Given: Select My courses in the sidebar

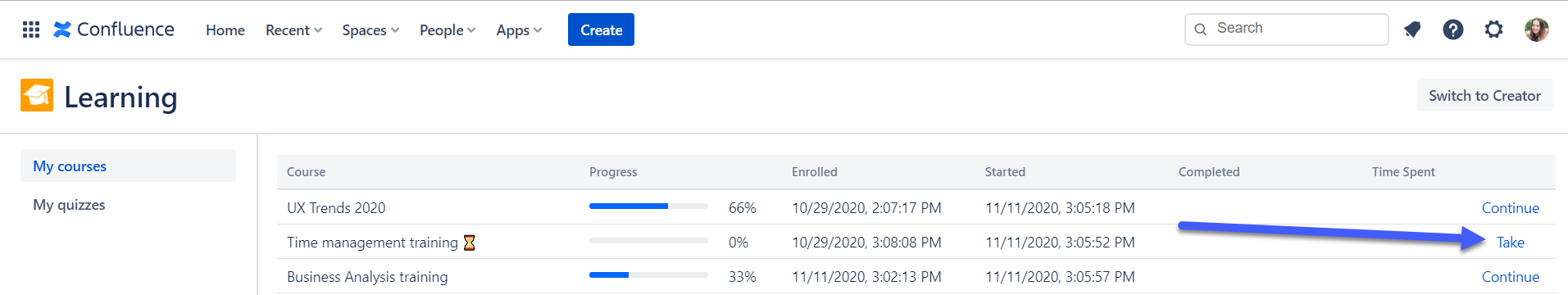Looking at the screenshot, I should (x=128, y=166).
